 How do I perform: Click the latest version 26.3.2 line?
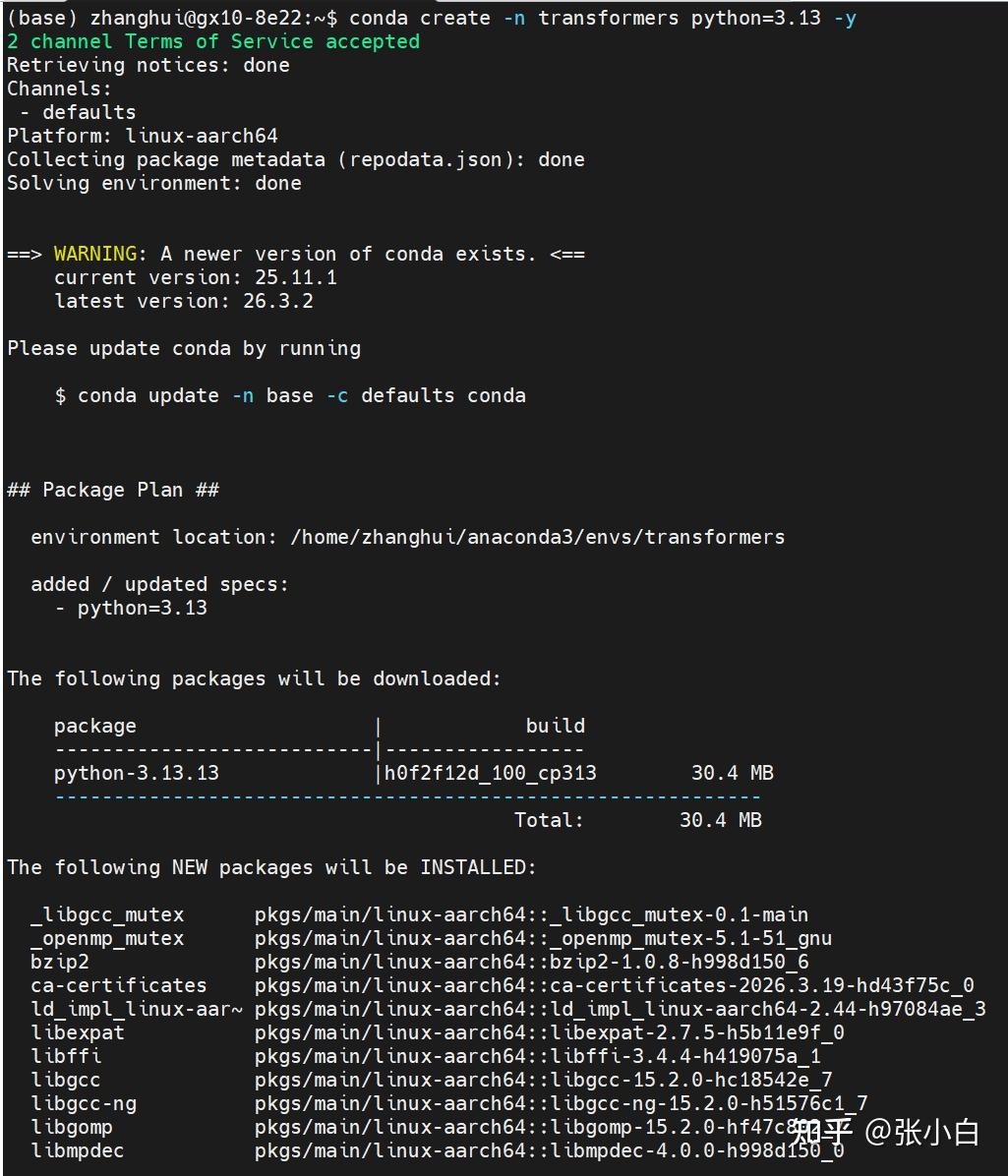[183, 301]
